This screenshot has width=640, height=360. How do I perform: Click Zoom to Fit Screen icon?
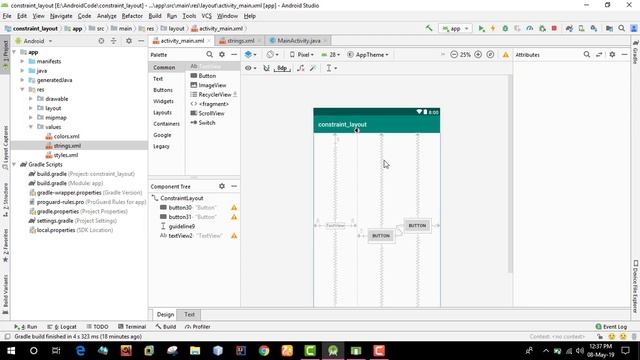pyautogui.click(x=490, y=54)
